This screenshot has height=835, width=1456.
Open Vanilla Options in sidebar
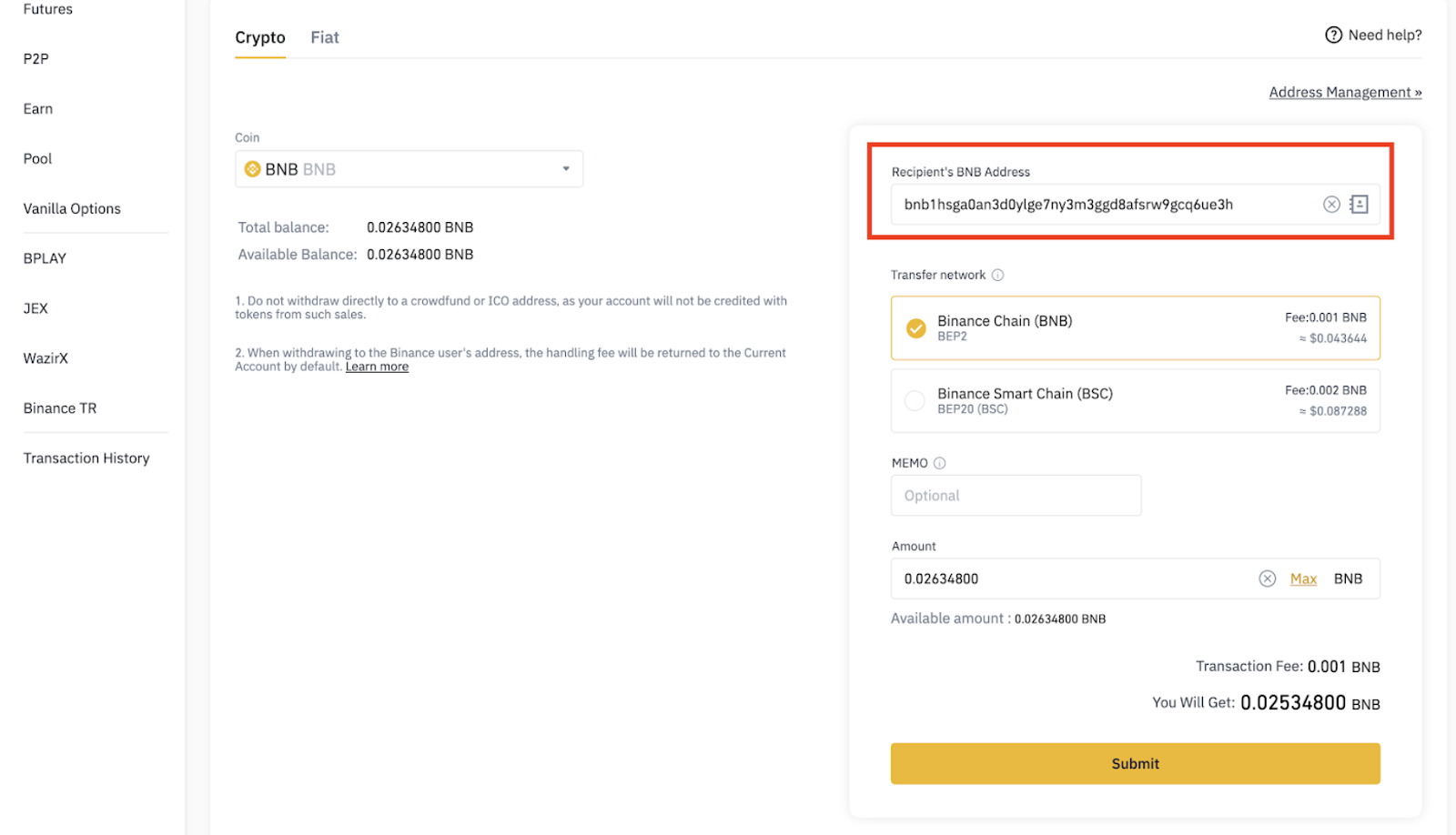click(x=72, y=208)
